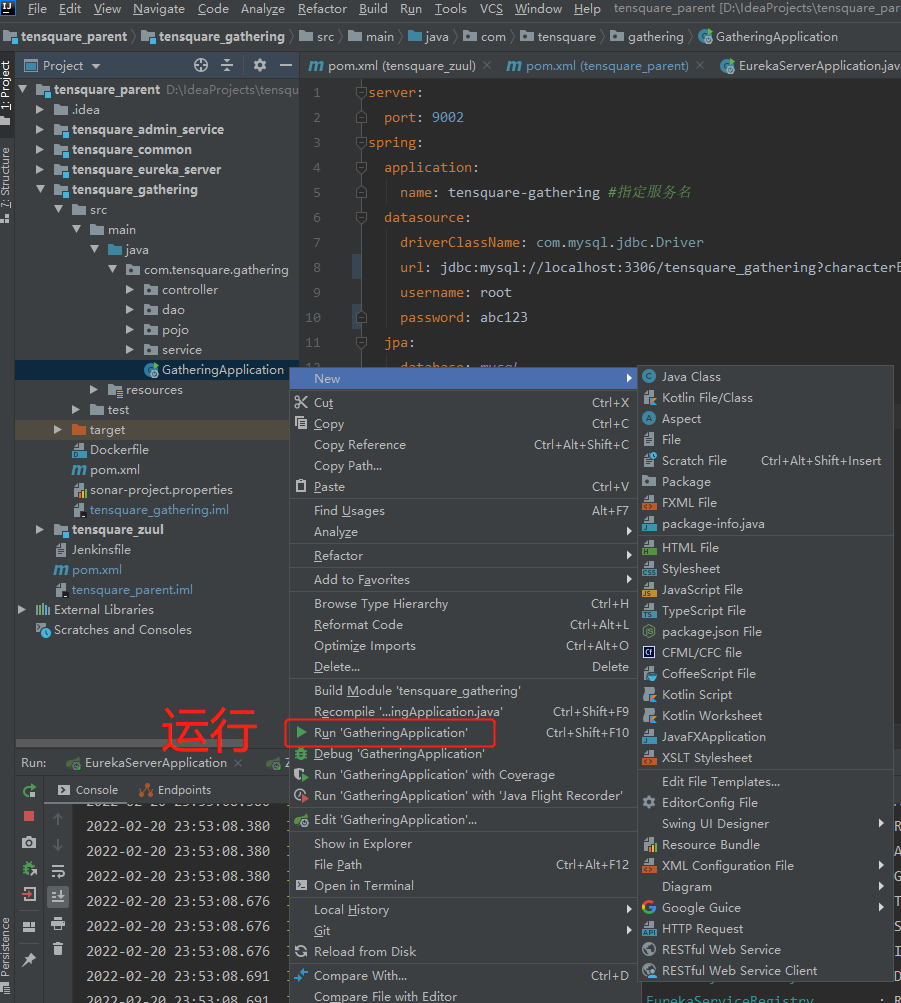901x1003 pixels.
Task: Expand External Libraries node
Action: coord(22,609)
